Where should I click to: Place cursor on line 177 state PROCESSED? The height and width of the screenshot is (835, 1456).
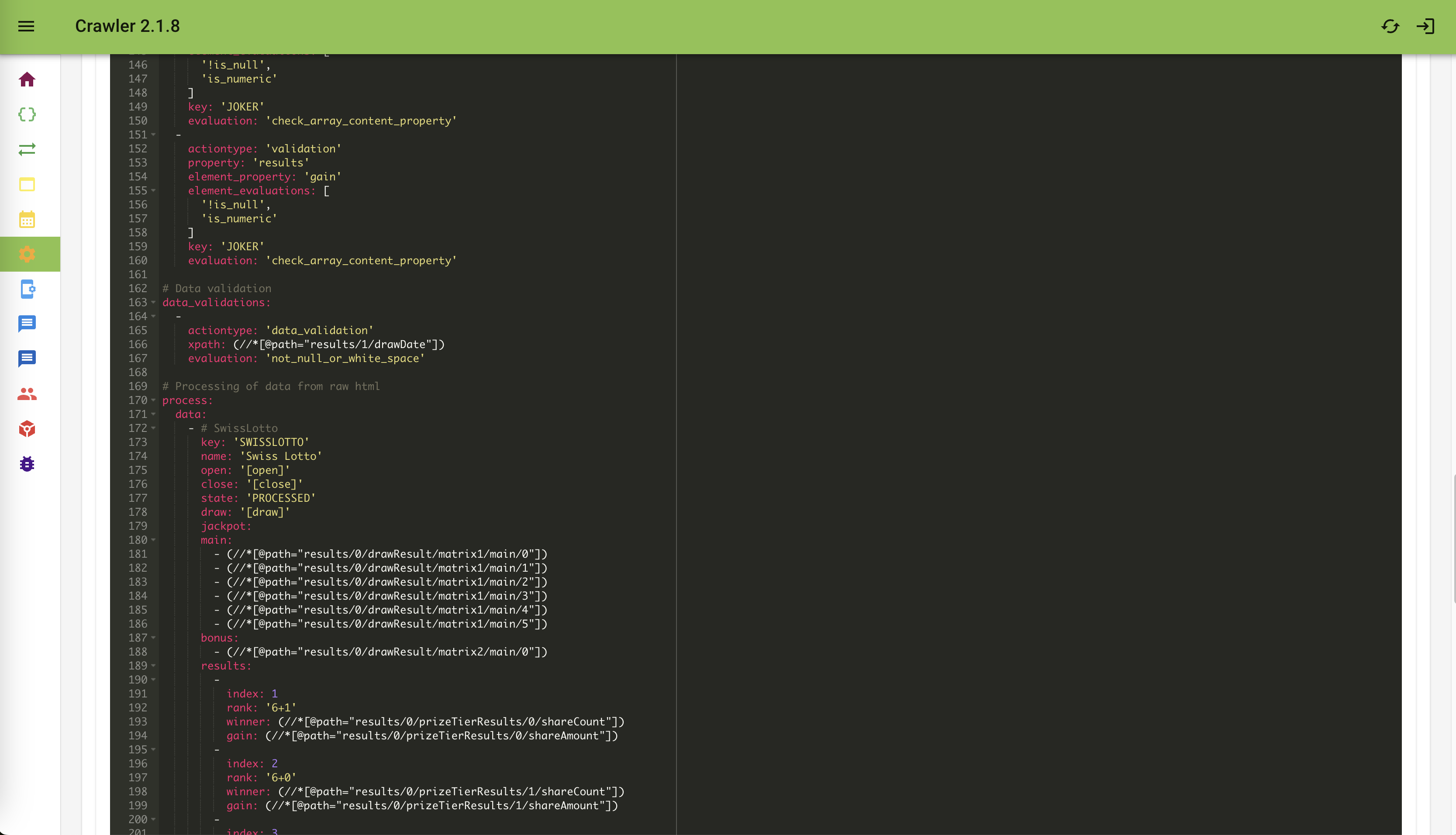pyautogui.click(x=281, y=498)
